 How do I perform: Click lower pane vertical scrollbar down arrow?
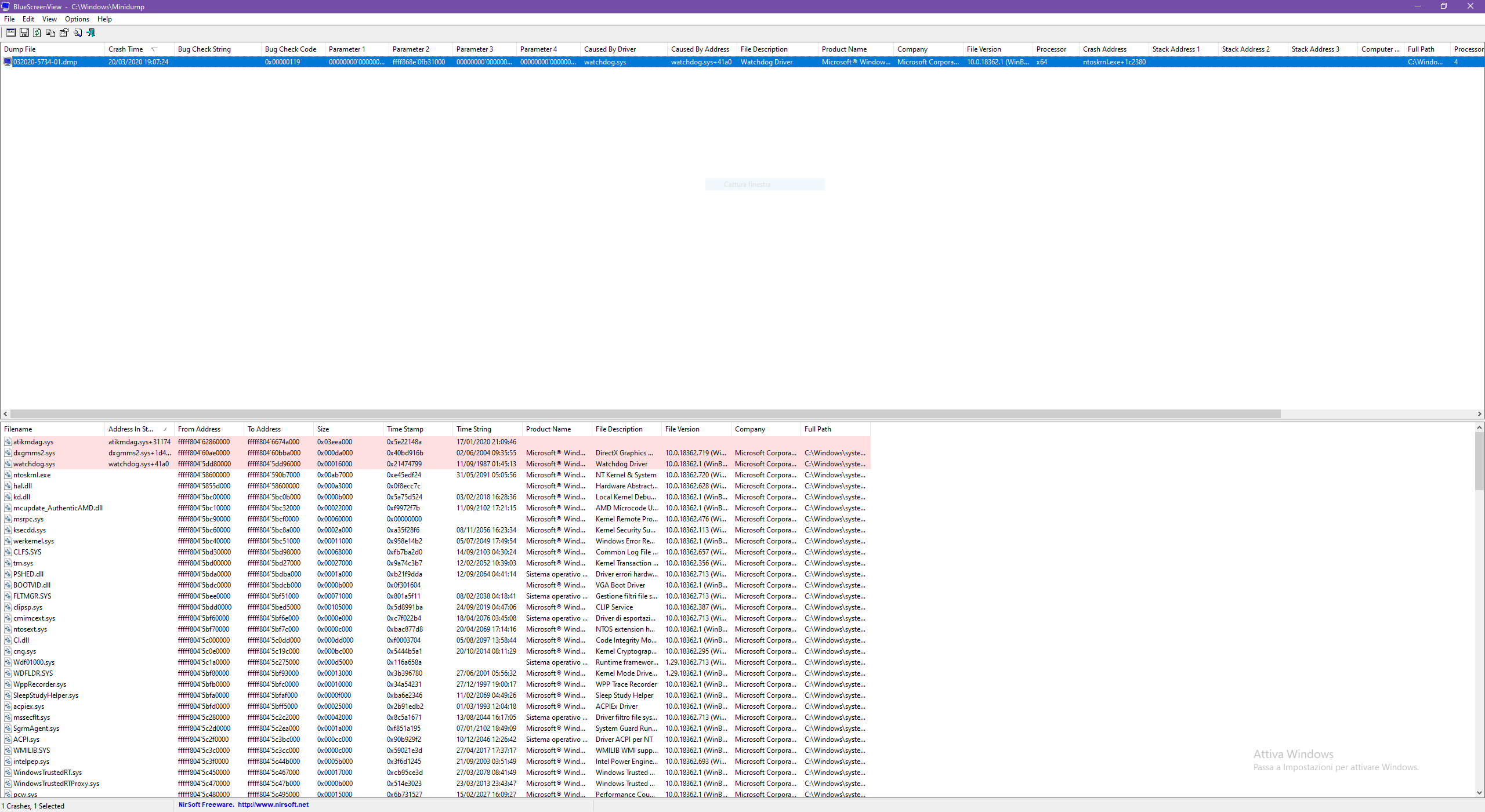[1479, 793]
